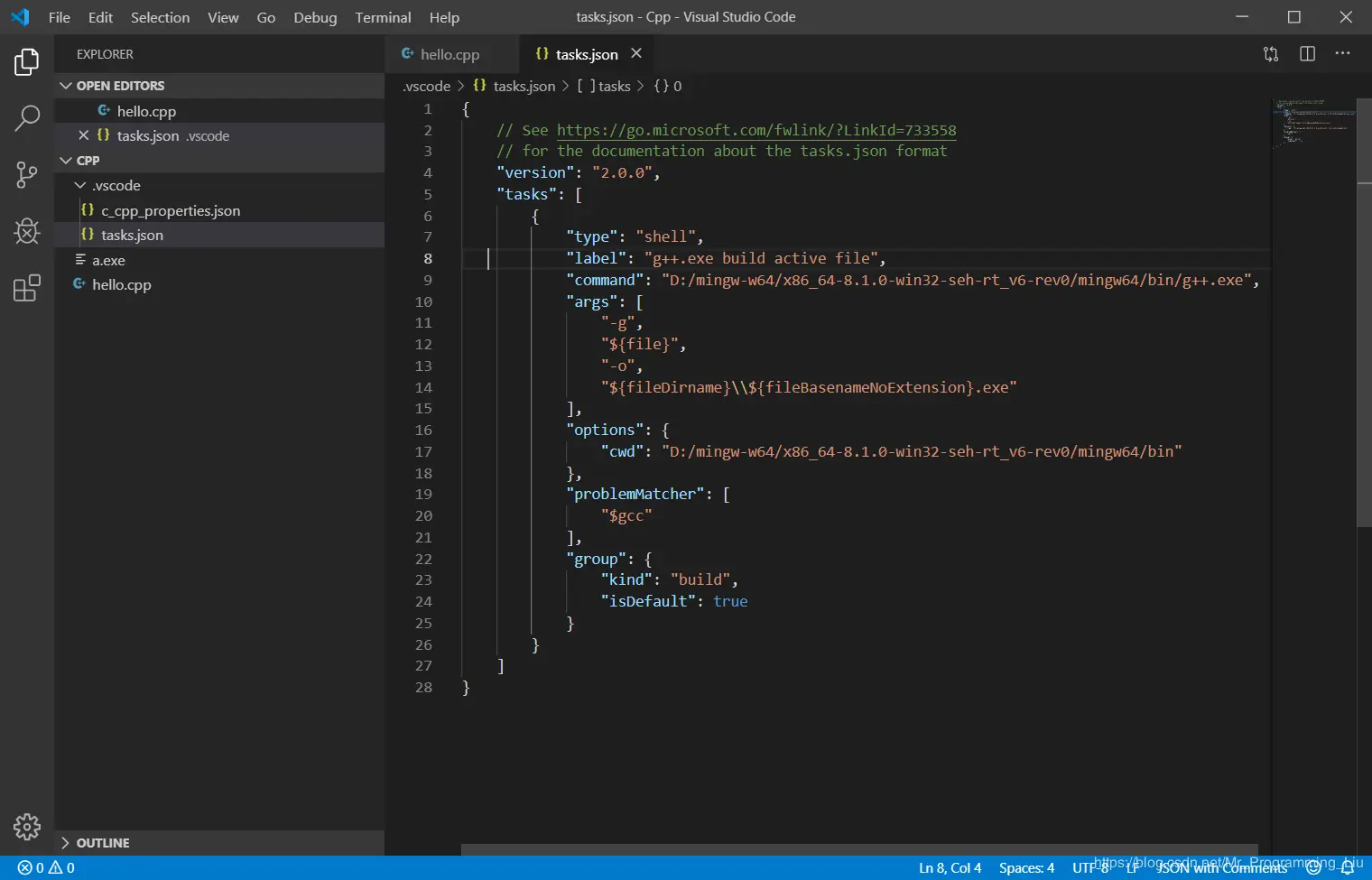Click the "version" key on line 4
The height and width of the screenshot is (880, 1372).
click(536, 172)
